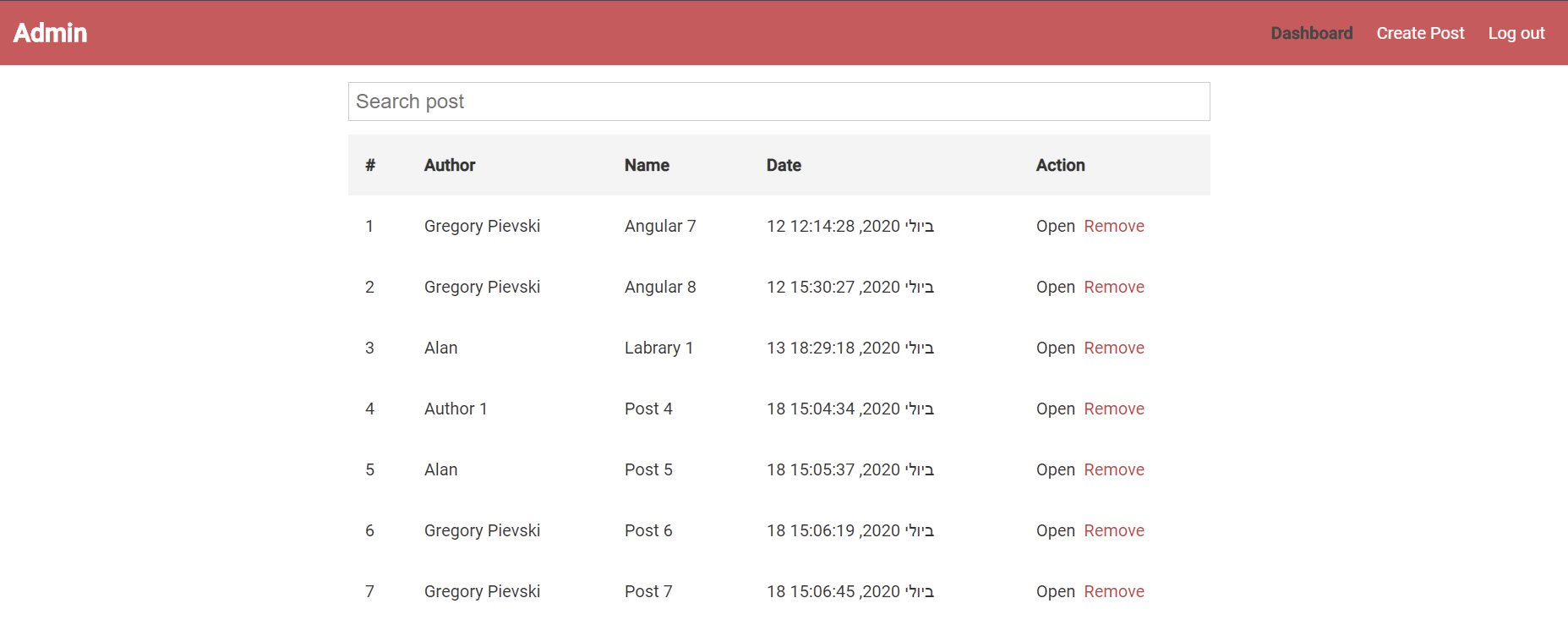The height and width of the screenshot is (620, 1568).
Task: Remove Post 5 by Alan
Action: pos(1113,469)
